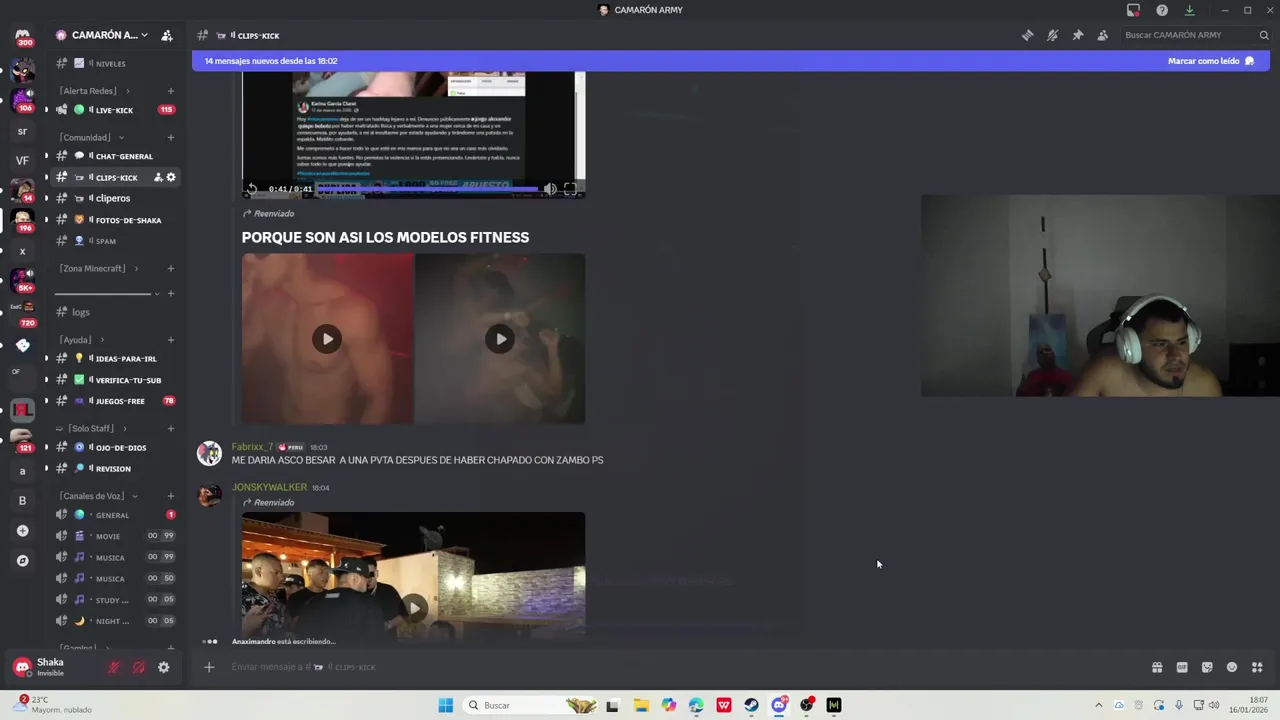
Task: Open the OJO-DE-DIOS channel
Action: pyautogui.click(x=113, y=447)
